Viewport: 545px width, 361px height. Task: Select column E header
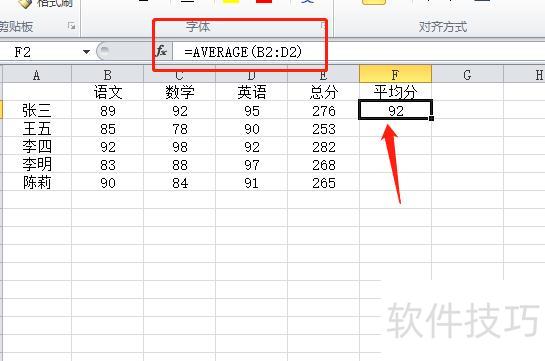(x=323, y=74)
